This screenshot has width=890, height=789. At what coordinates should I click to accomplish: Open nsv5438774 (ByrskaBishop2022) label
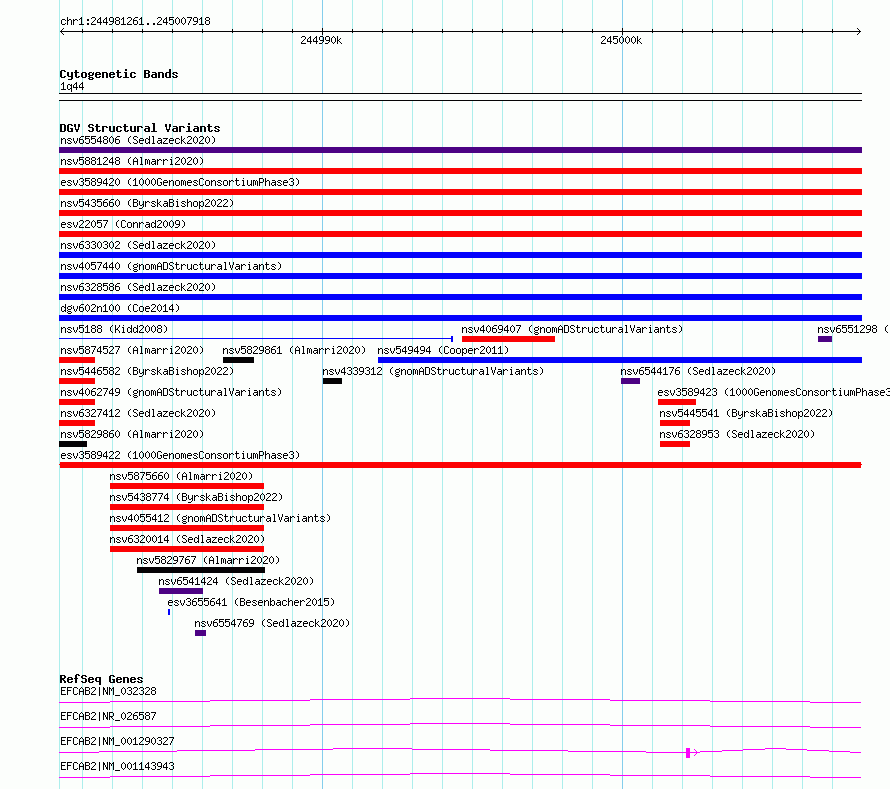click(x=196, y=497)
